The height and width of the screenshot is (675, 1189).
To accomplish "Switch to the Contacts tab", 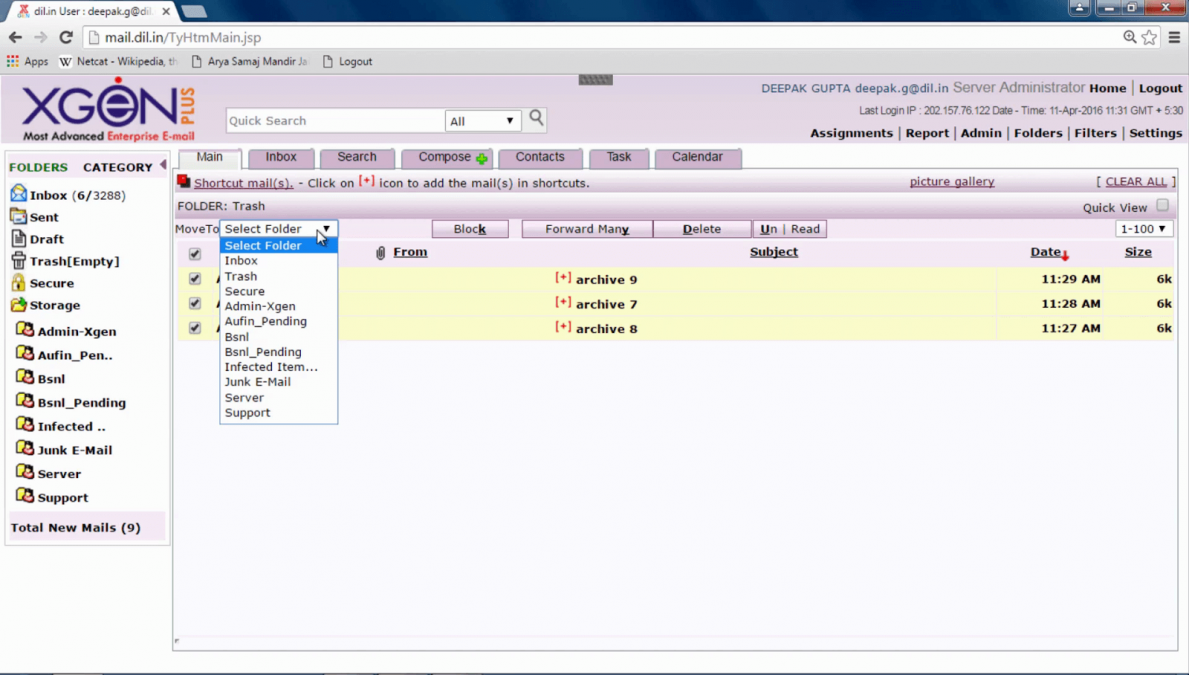I will [x=540, y=157].
